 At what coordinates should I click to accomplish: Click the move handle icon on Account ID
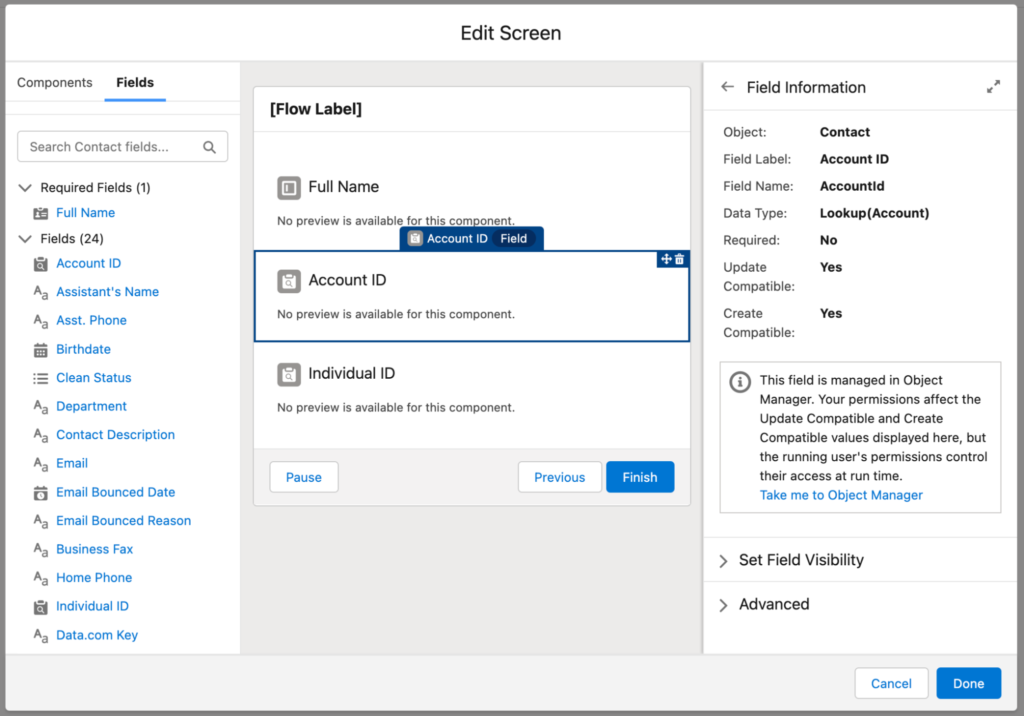click(x=666, y=259)
